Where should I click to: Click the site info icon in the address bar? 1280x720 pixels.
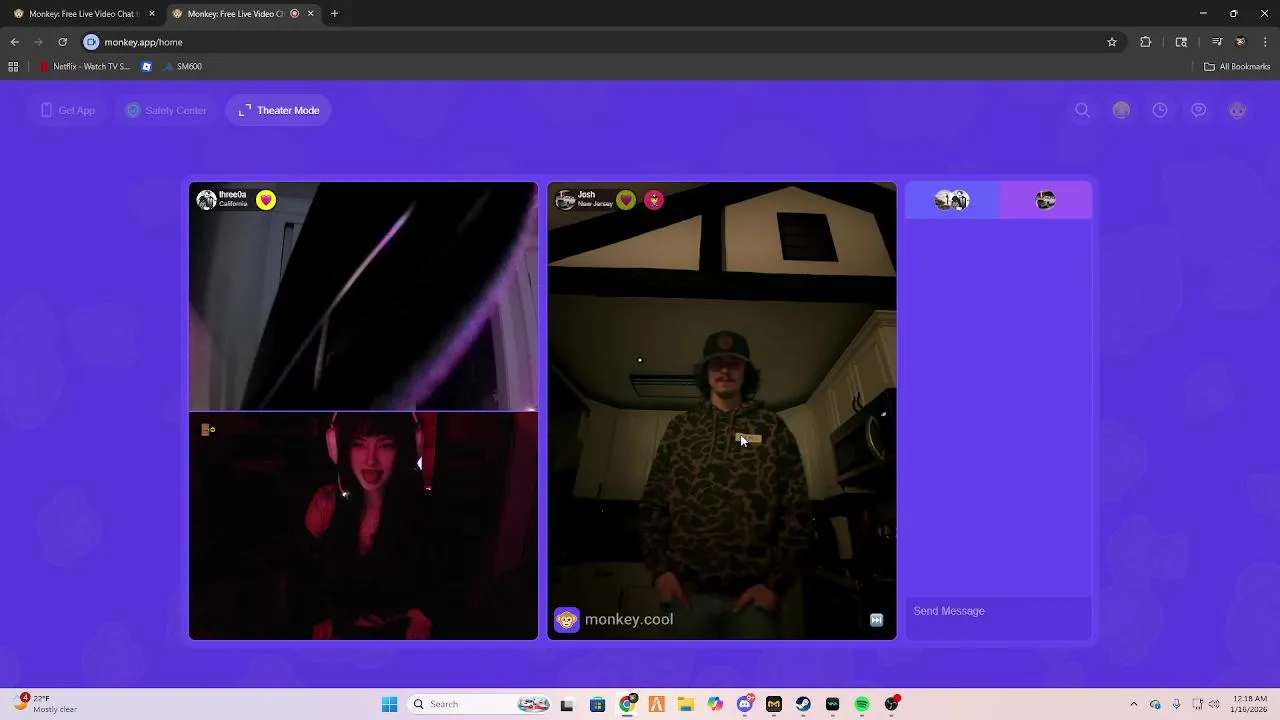[91, 42]
